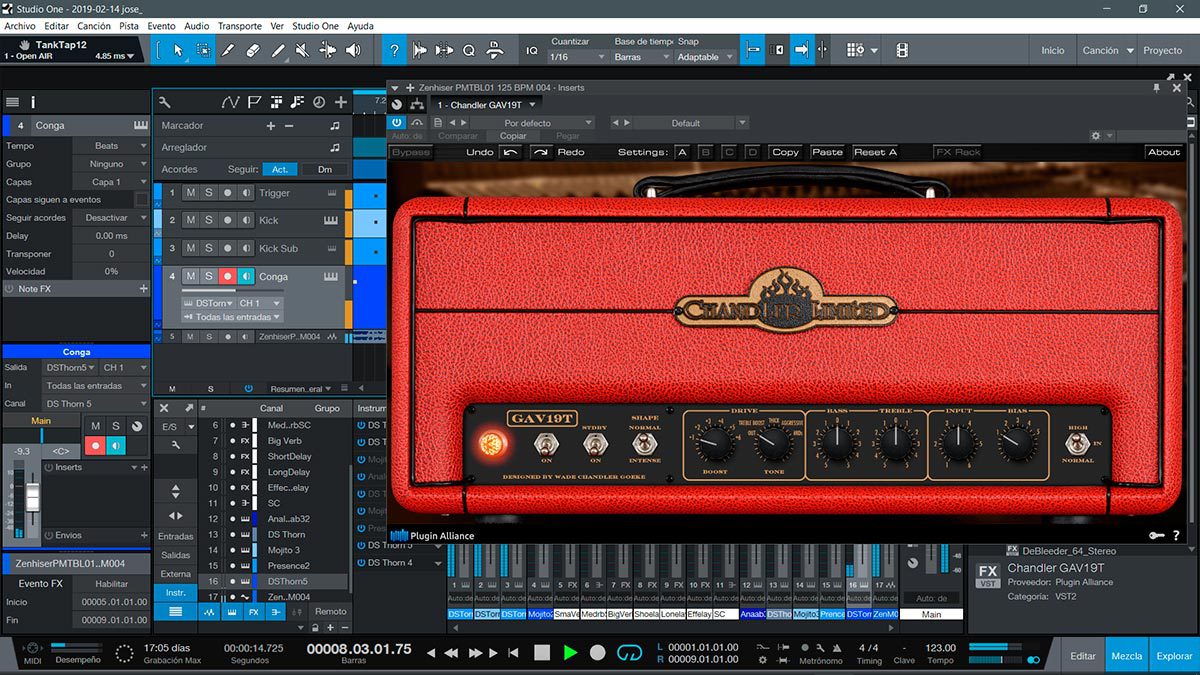Viewport: 1200px width, 675px height.
Task: Open the Pista menu
Action: coord(129,26)
